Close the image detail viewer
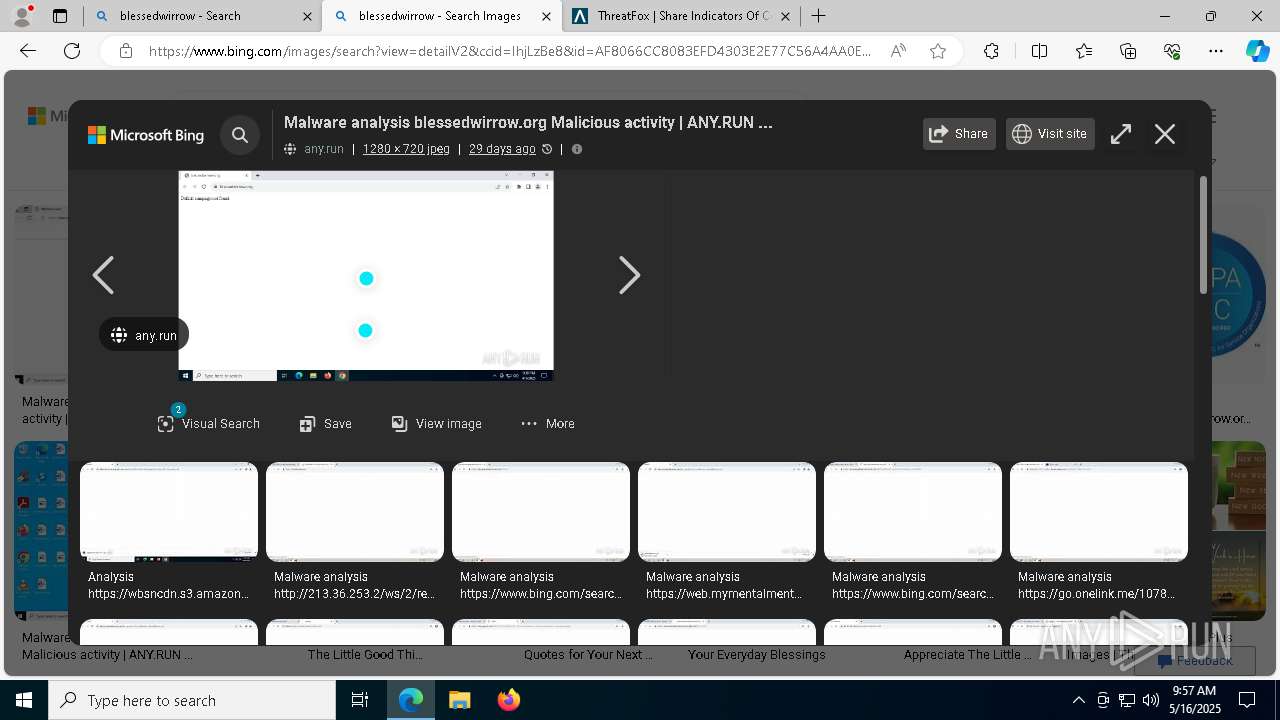Screen dimensions: 1280x720 [1165, 134]
